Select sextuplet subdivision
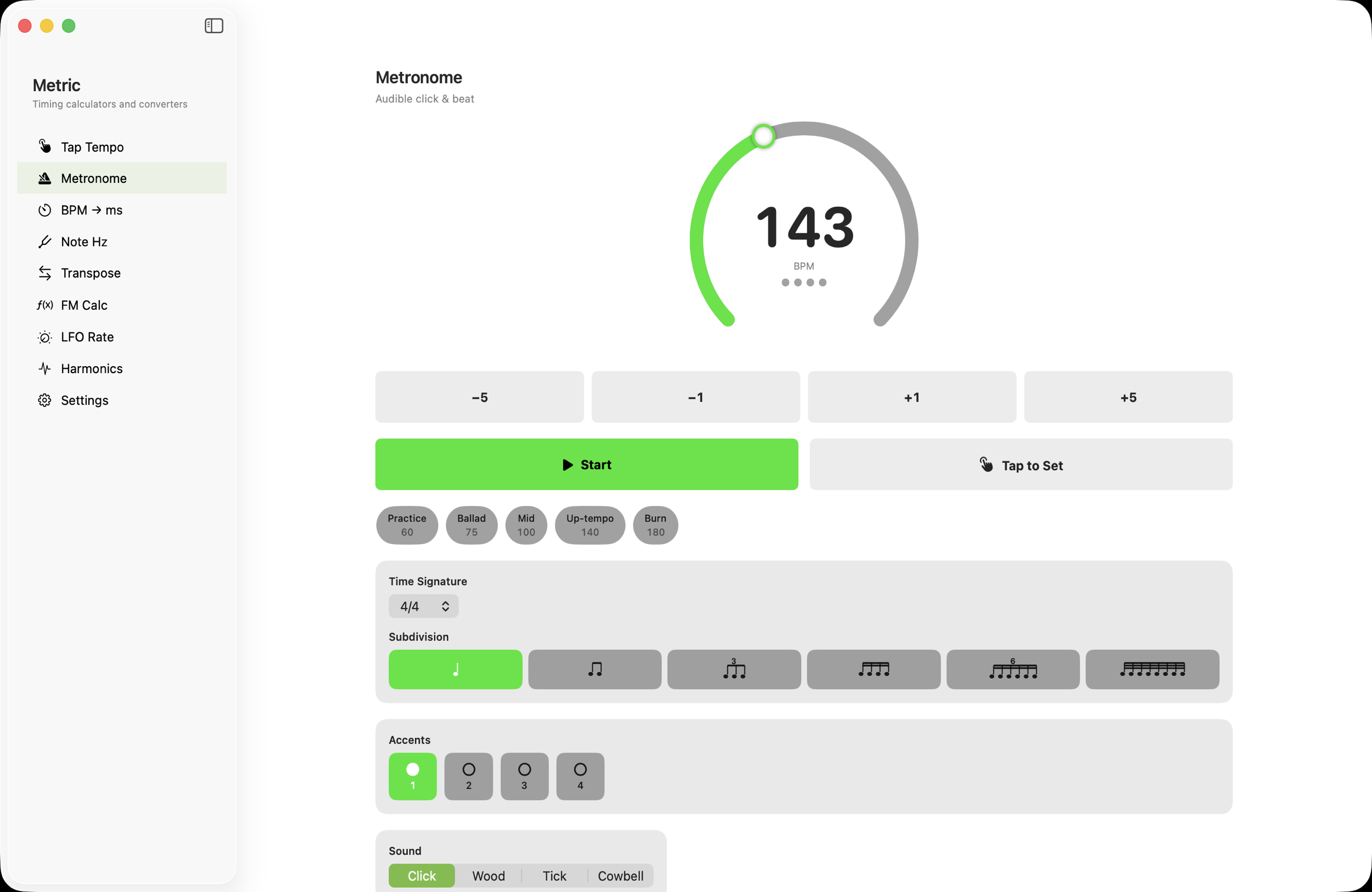The height and width of the screenshot is (892, 1372). coord(1013,670)
